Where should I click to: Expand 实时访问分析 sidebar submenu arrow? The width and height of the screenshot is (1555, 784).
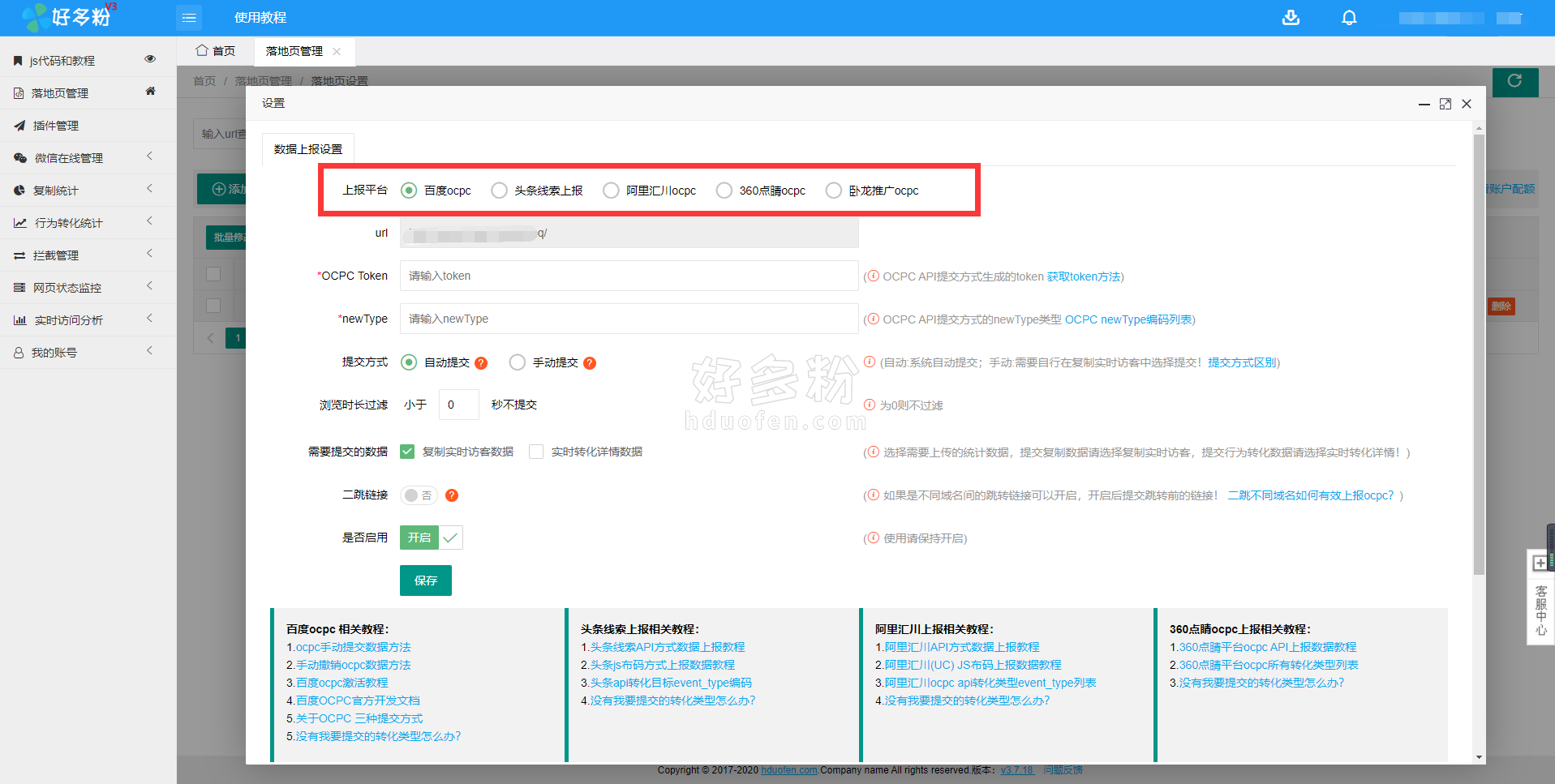pyautogui.click(x=149, y=319)
